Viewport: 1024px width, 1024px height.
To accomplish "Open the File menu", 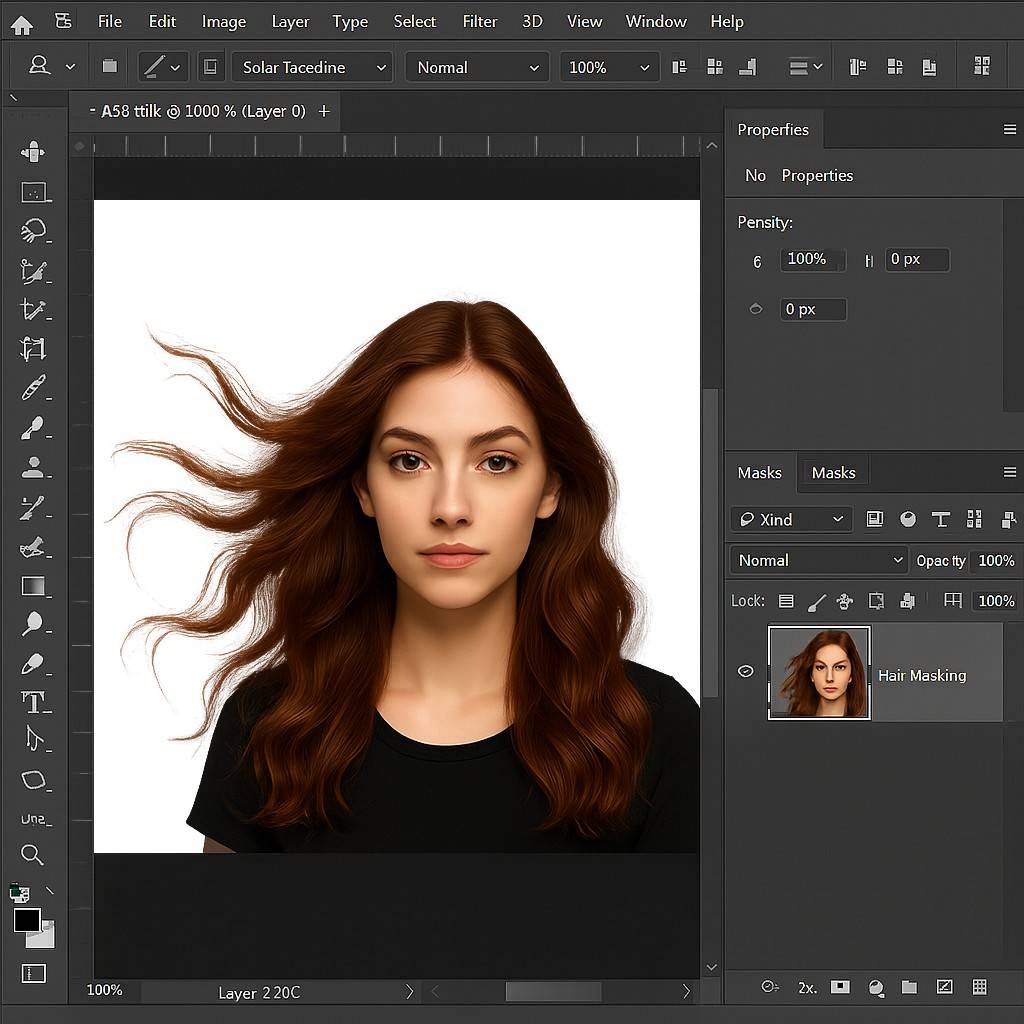I will point(110,22).
